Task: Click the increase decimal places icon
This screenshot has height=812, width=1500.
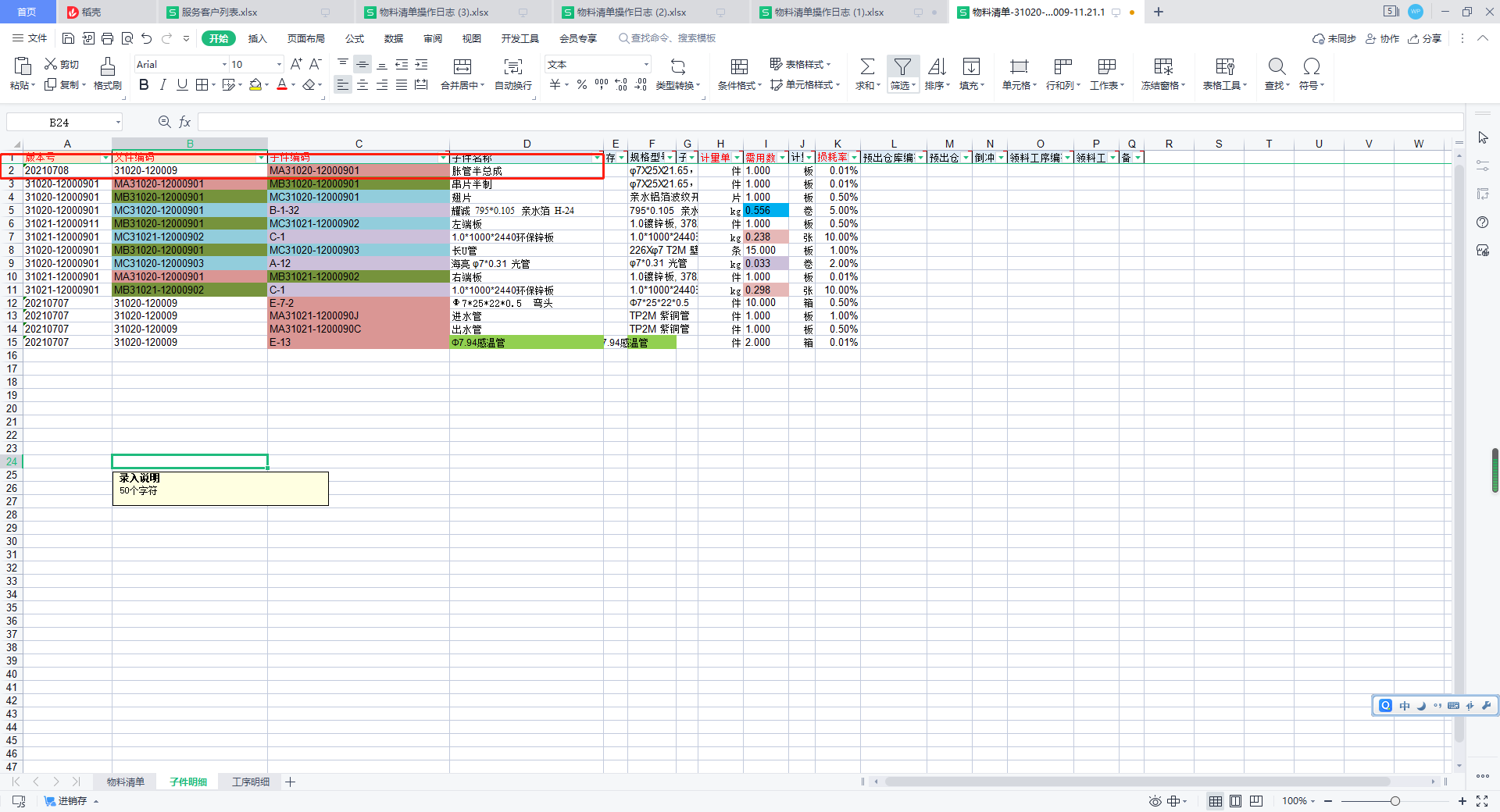Action: [x=621, y=84]
